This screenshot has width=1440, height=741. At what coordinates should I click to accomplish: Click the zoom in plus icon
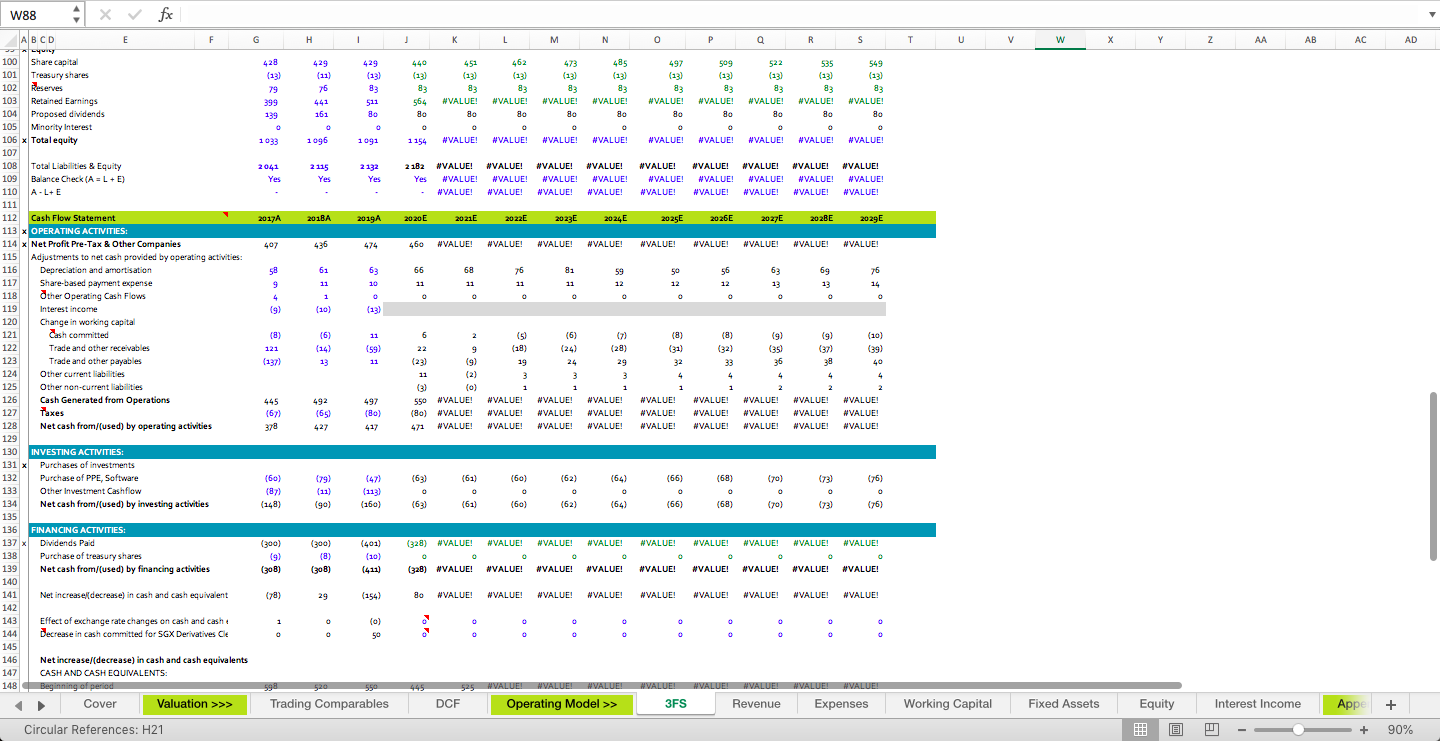tap(1363, 730)
